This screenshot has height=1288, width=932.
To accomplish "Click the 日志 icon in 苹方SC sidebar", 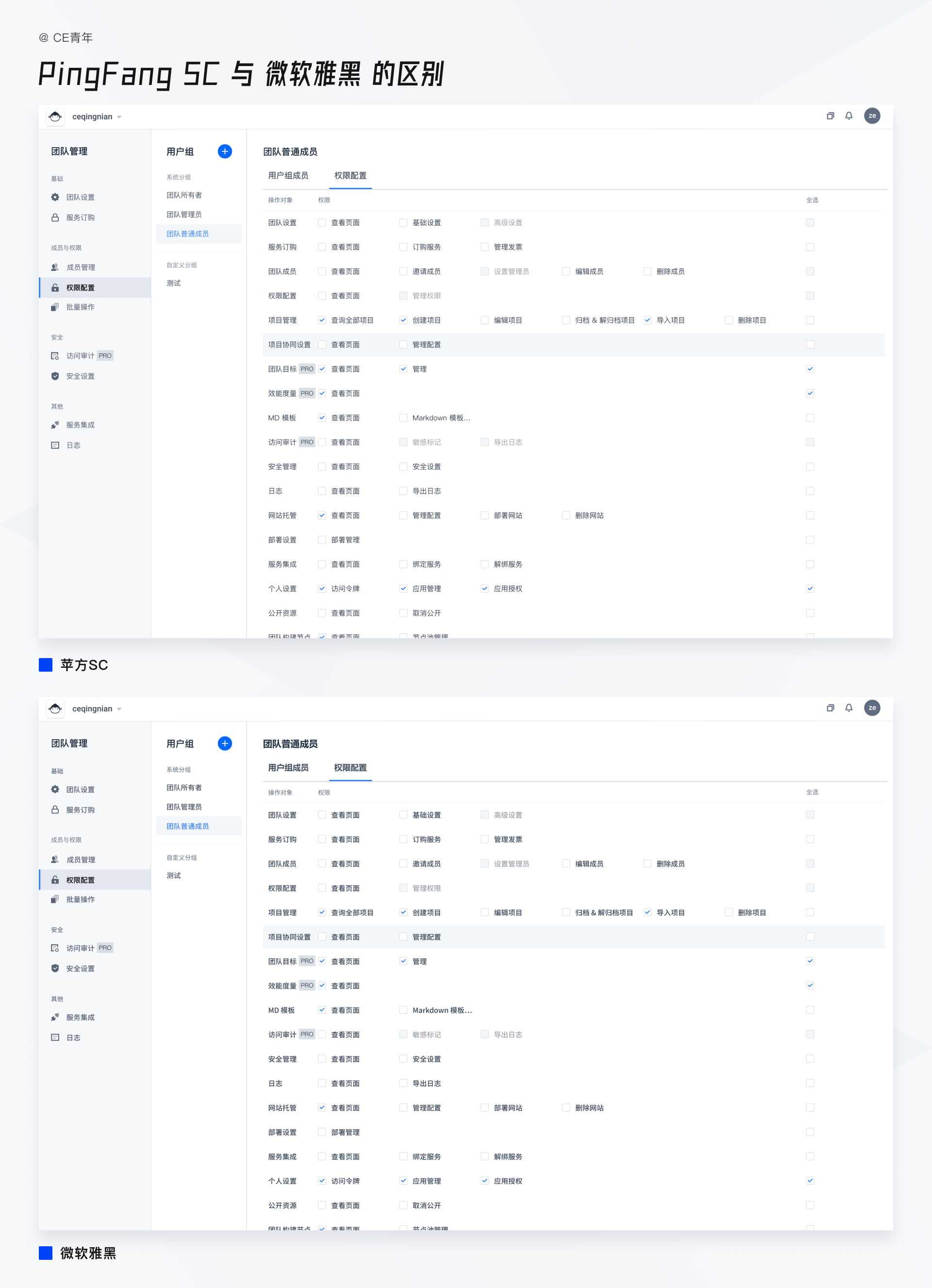I will click(55, 445).
